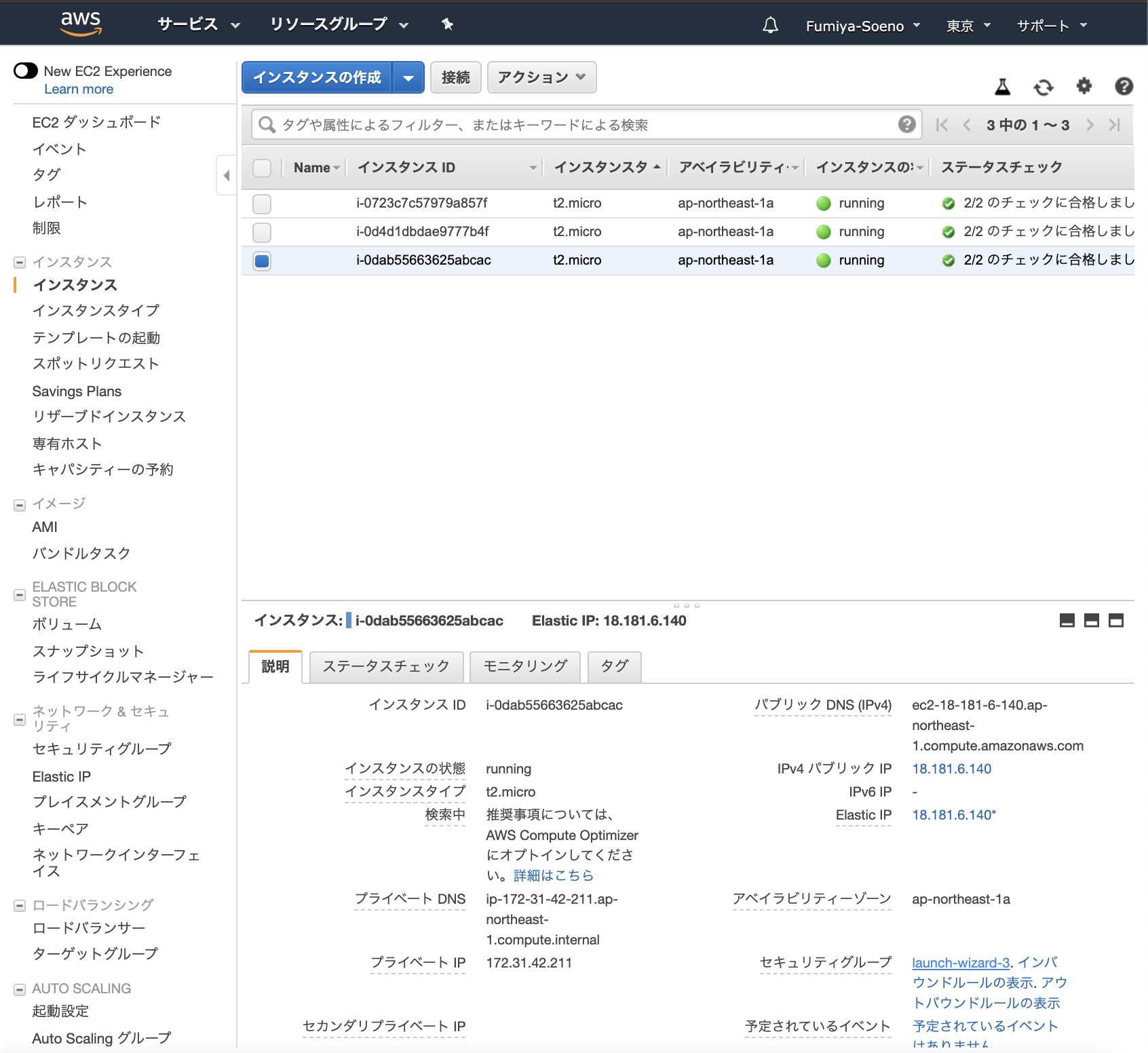1148x1053 pixels.
Task: Check the checkbox for instance i-0723c7c57979a857f
Action: point(261,203)
